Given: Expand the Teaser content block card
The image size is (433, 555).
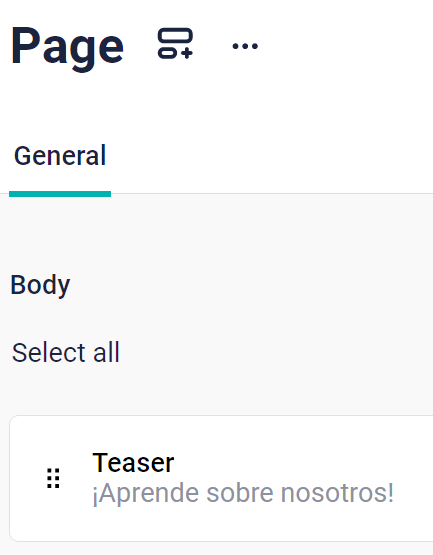Looking at the screenshot, I should [x=221, y=478].
